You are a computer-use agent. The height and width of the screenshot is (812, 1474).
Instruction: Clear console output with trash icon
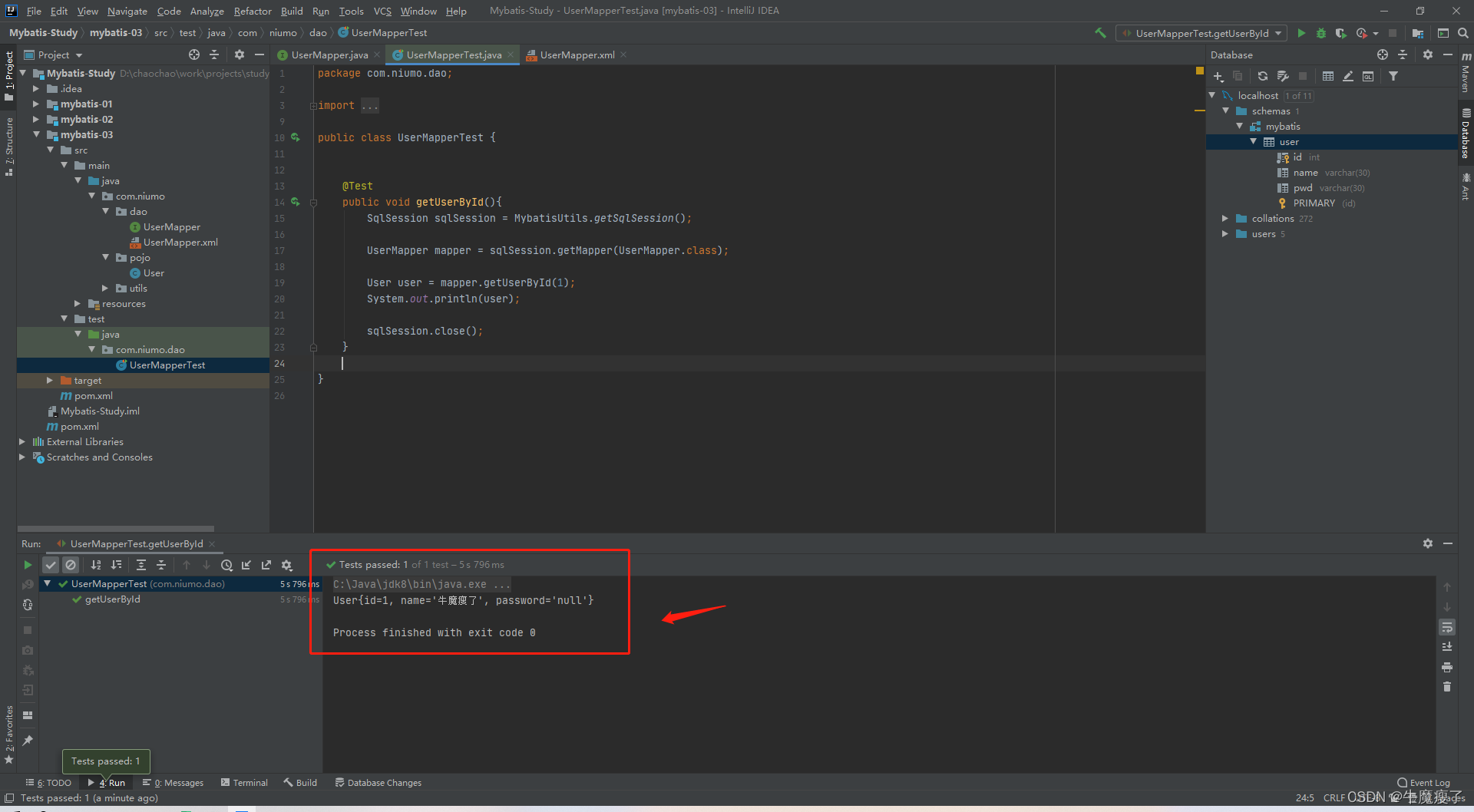(1447, 687)
